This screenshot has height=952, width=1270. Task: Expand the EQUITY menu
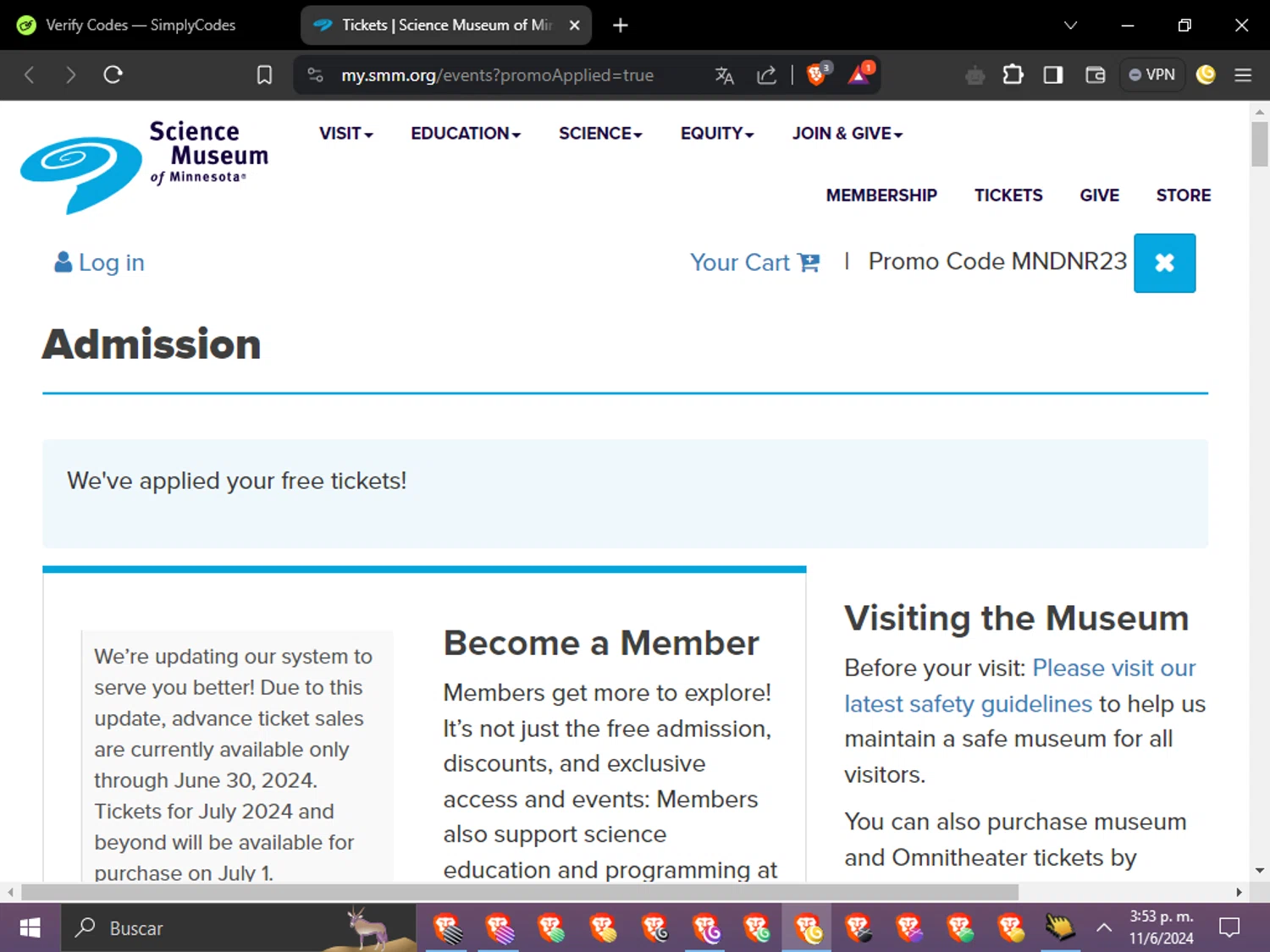click(717, 134)
